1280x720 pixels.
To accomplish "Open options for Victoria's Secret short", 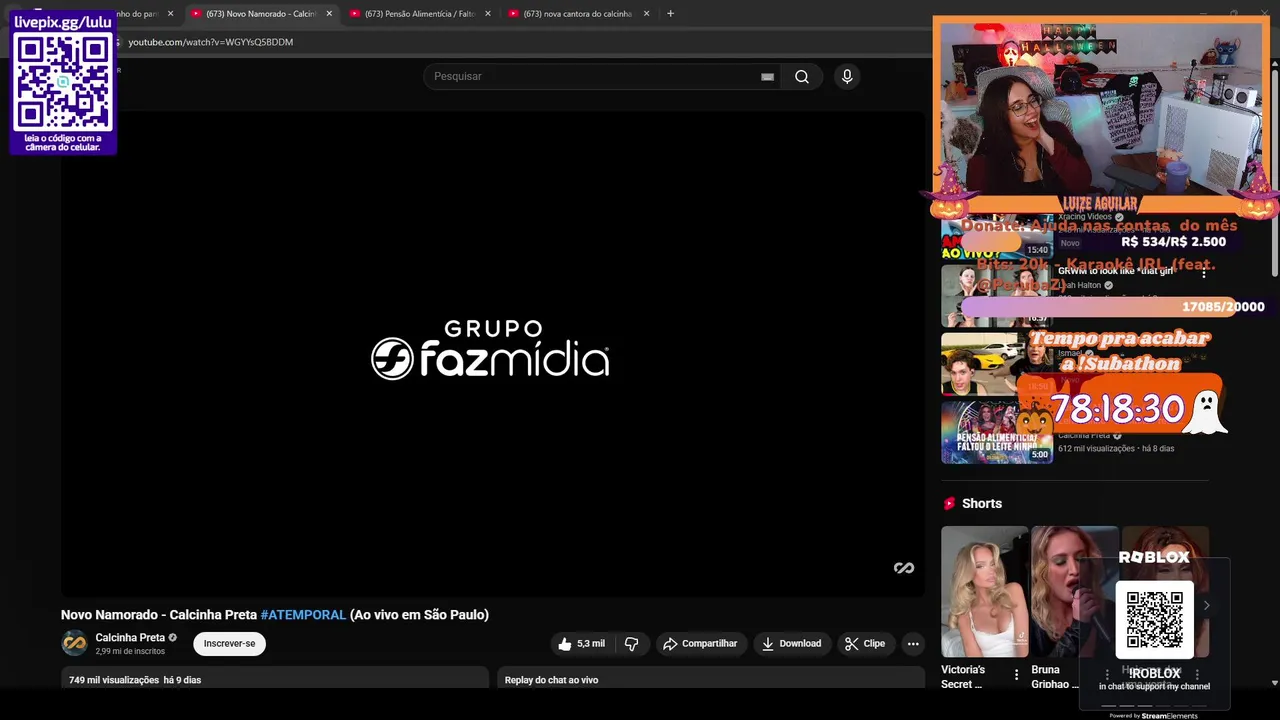I will pos(1016,675).
